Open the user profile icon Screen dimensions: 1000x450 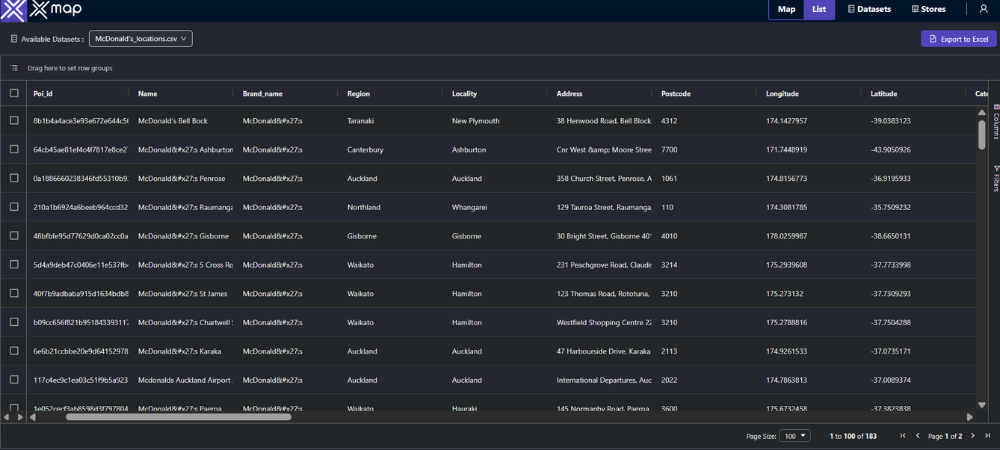point(983,9)
